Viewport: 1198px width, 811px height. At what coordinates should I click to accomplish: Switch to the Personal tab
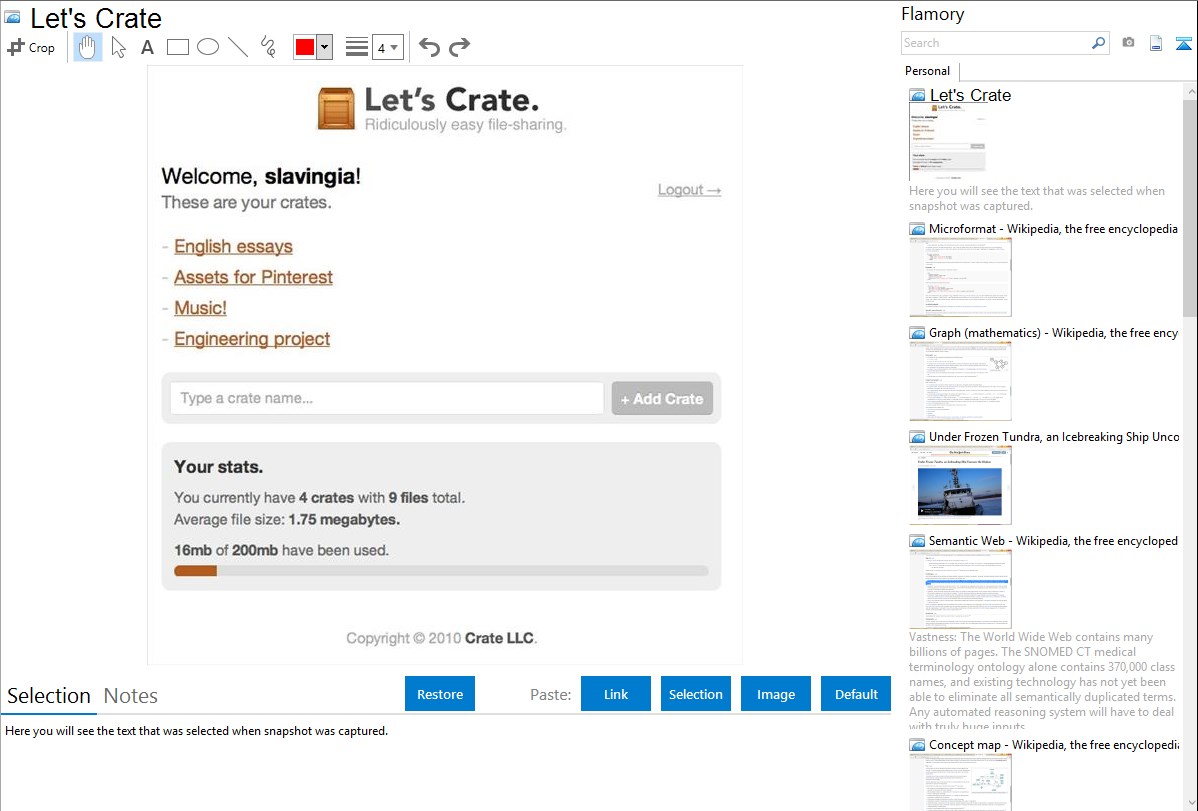click(928, 71)
